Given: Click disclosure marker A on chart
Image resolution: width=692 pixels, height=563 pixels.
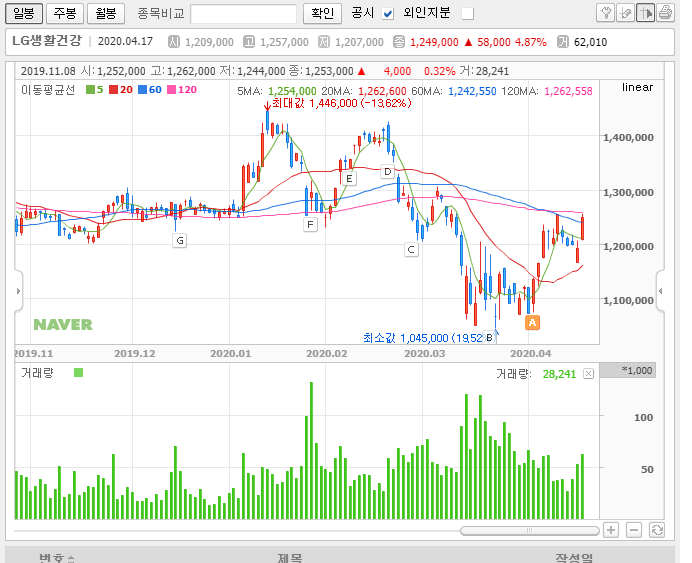Looking at the screenshot, I should [x=532, y=323].
